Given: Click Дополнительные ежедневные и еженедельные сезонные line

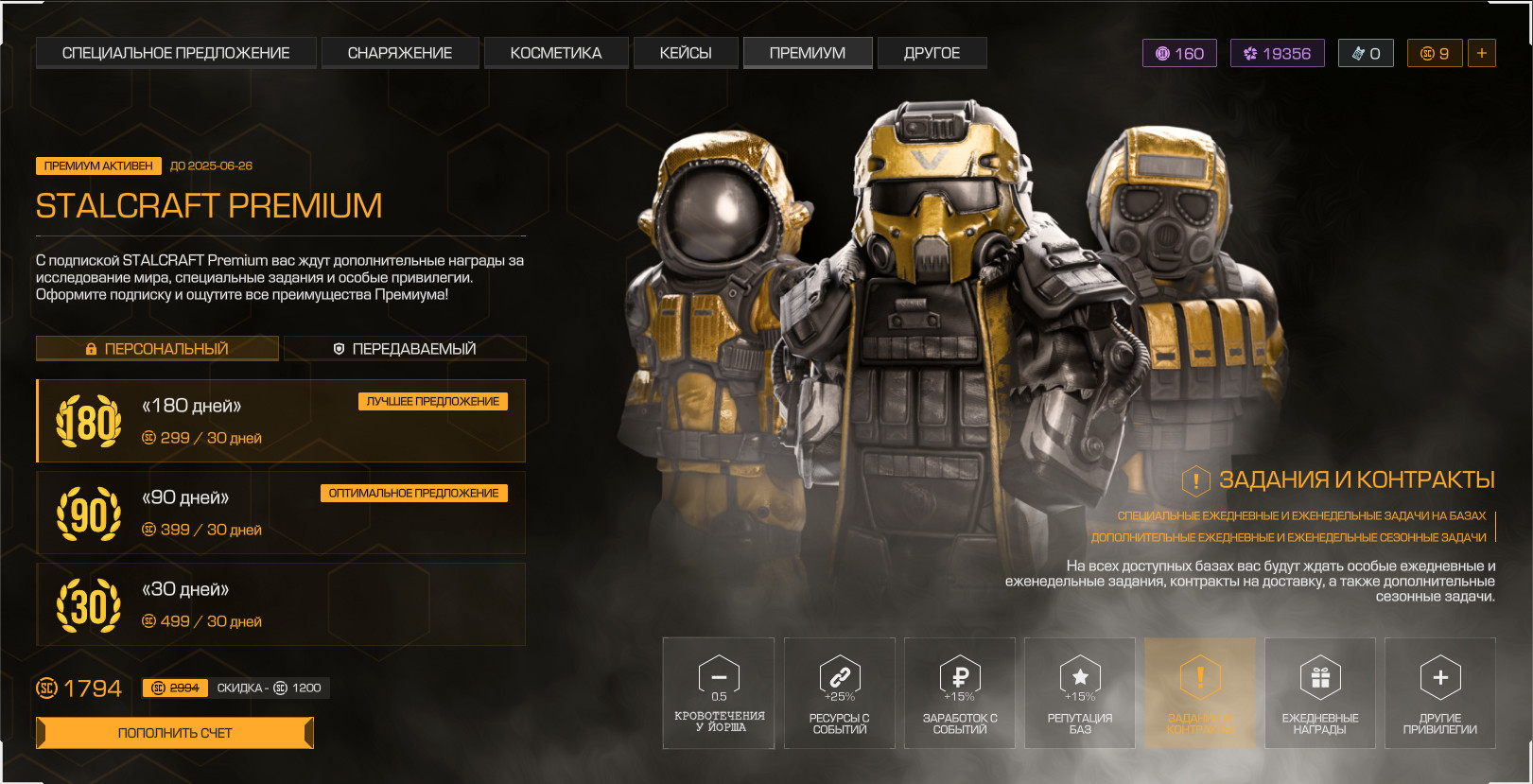Looking at the screenshot, I should (x=1288, y=537).
